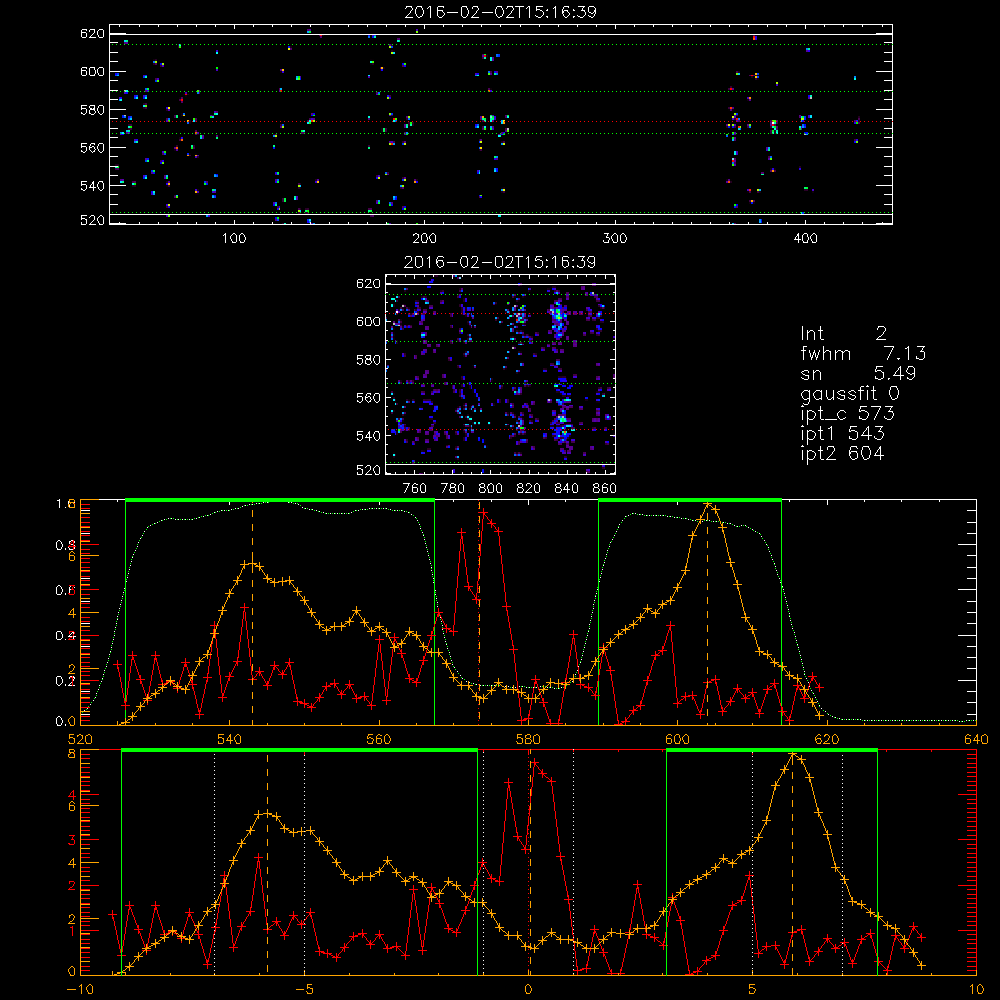Viewport: 1000px width, 1000px height.
Task: Click orange dashed peak line at 604 in profile plot
Action: tap(707, 614)
